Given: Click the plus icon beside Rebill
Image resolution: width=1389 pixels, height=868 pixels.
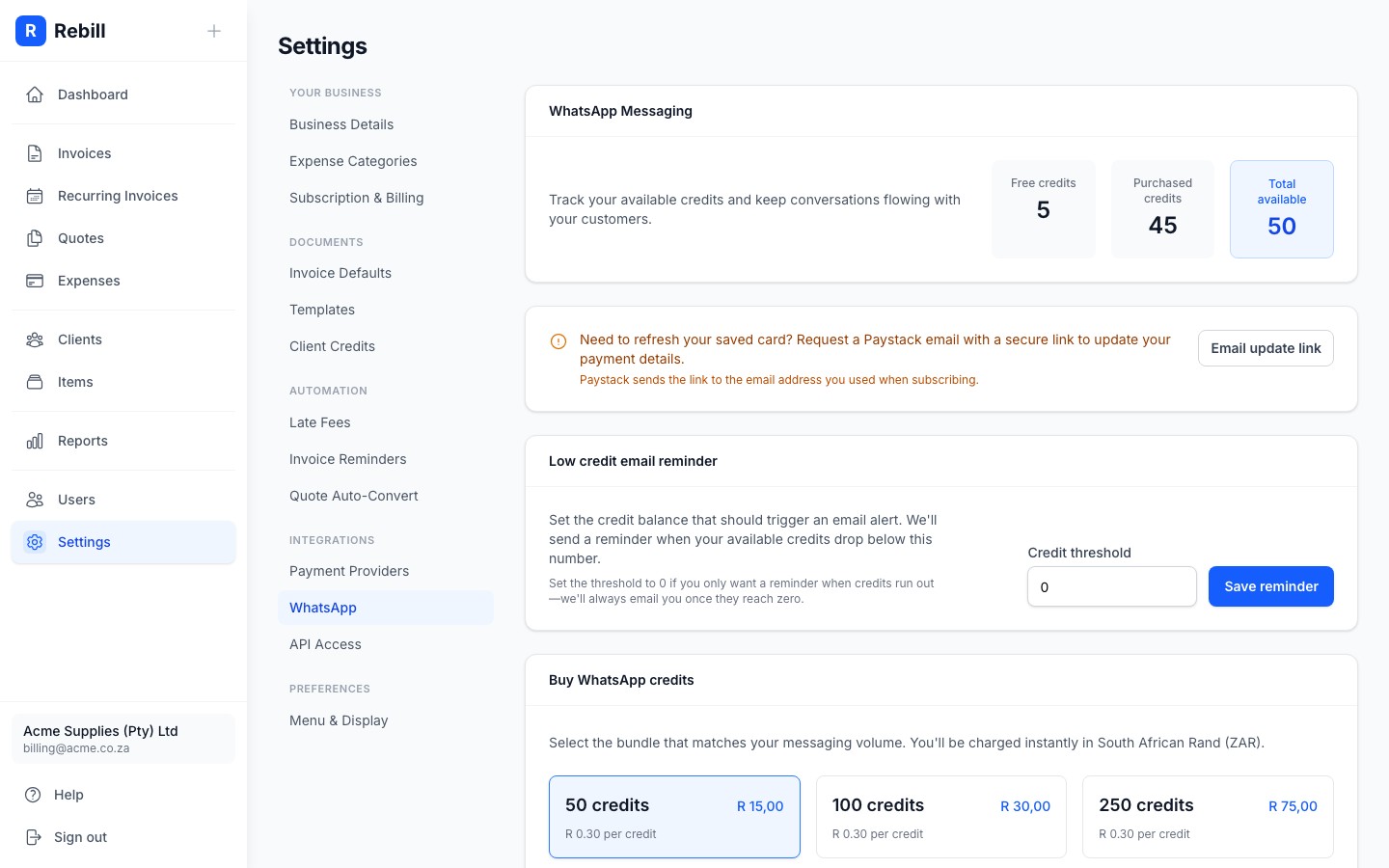Looking at the screenshot, I should pyautogui.click(x=214, y=31).
